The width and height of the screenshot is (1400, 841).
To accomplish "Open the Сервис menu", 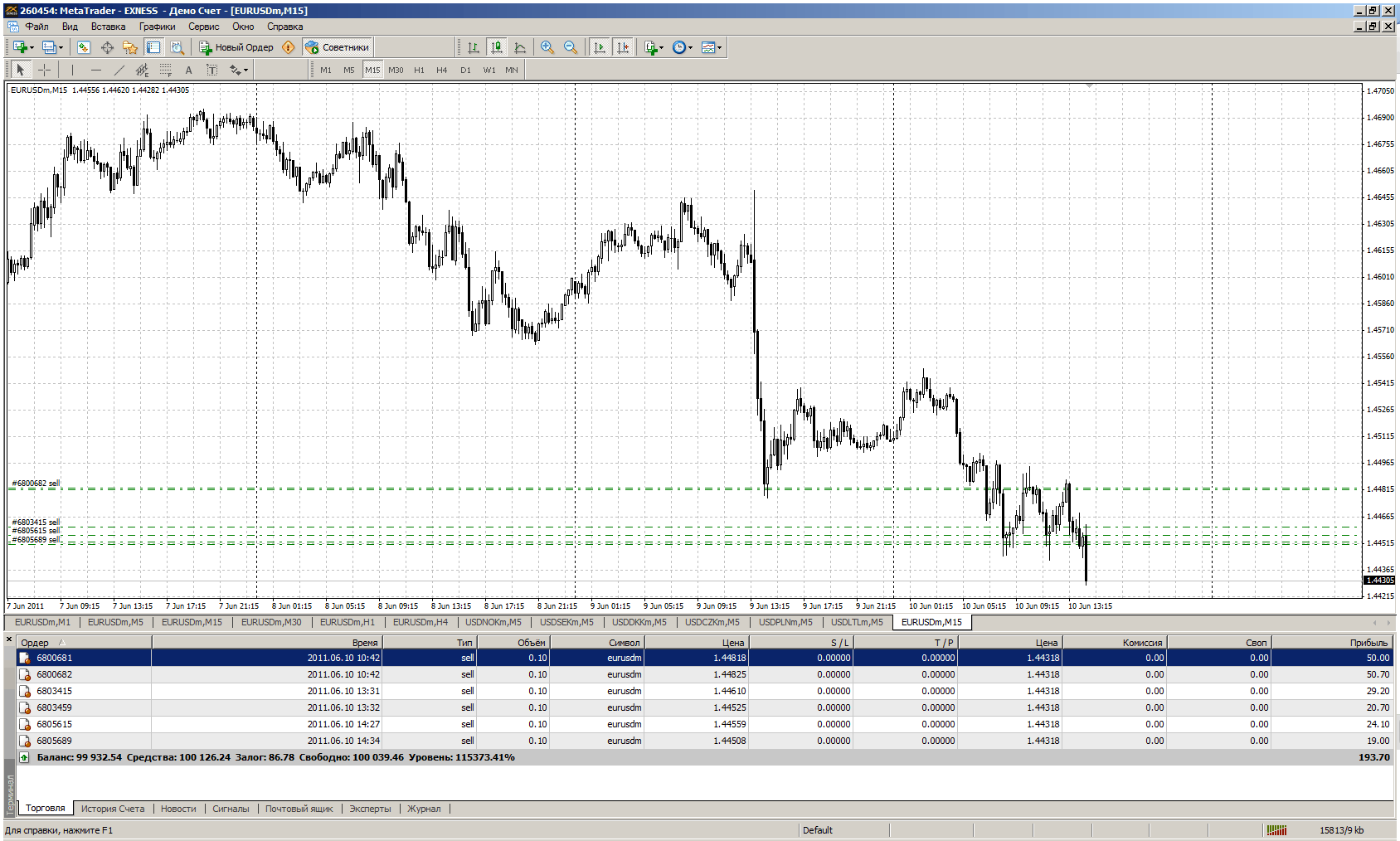I will tap(203, 27).
